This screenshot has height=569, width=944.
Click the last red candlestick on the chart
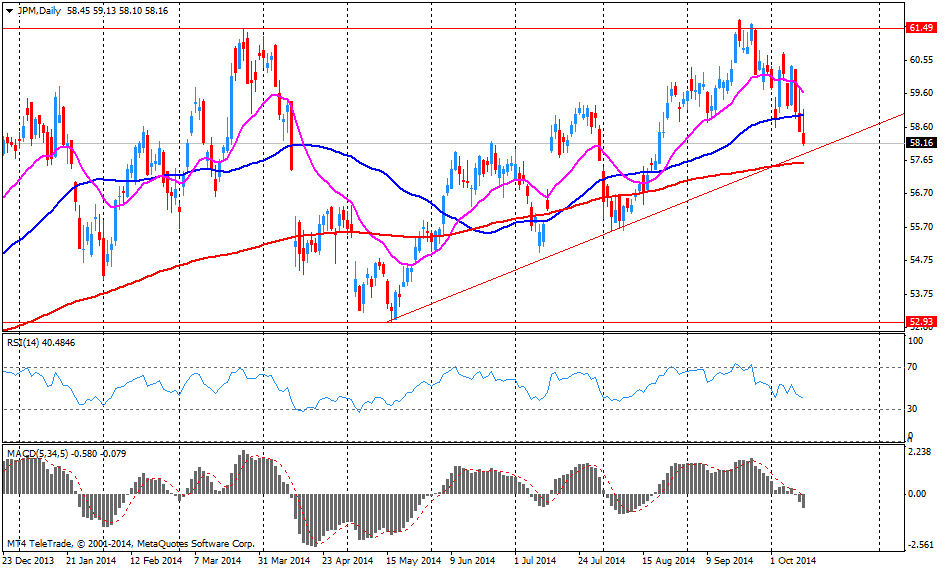point(804,130)
